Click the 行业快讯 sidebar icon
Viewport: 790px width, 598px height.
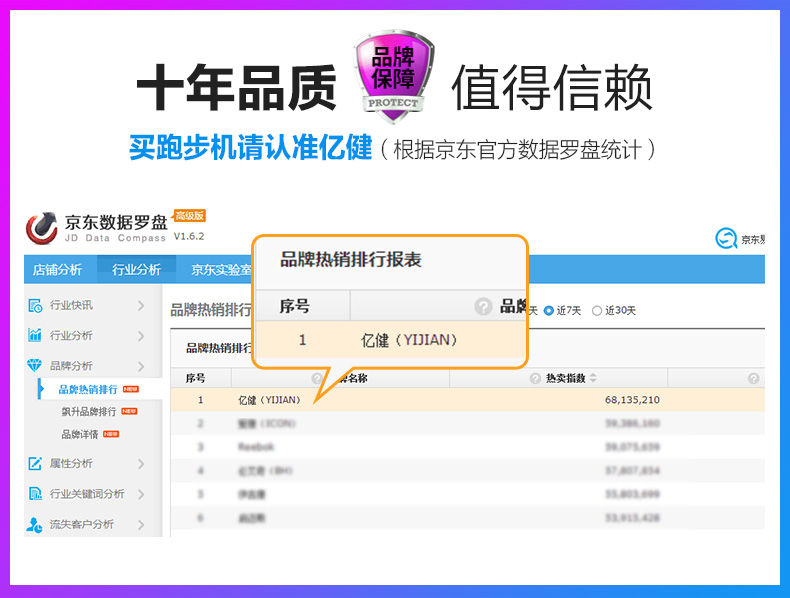click(x=35, y=305)
